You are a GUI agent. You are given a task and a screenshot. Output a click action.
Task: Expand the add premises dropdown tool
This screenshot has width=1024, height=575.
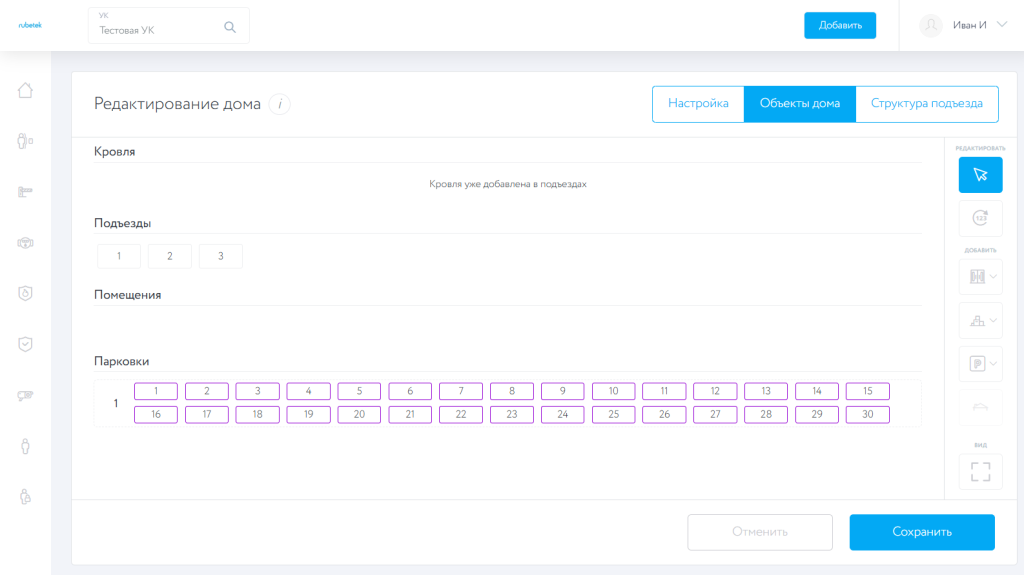coord(980,320)
